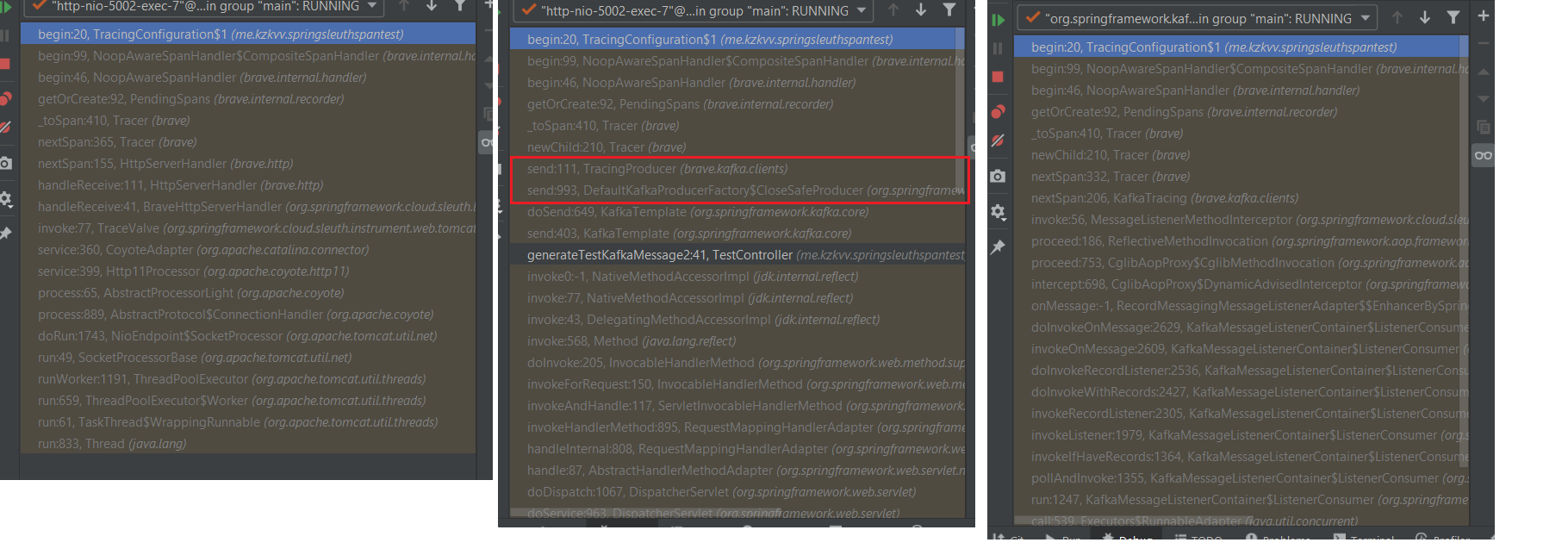Select frame nextSpan:365, Tracer
This screenshot has width=1568, height=555.
pyautogui.click(x=248, y=142)
